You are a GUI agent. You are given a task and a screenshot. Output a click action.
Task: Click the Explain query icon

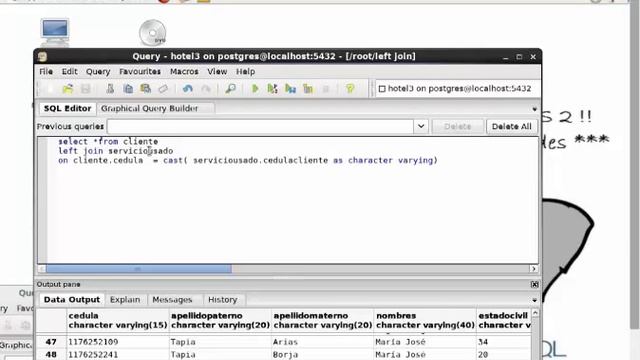click(x=308, y=89)
